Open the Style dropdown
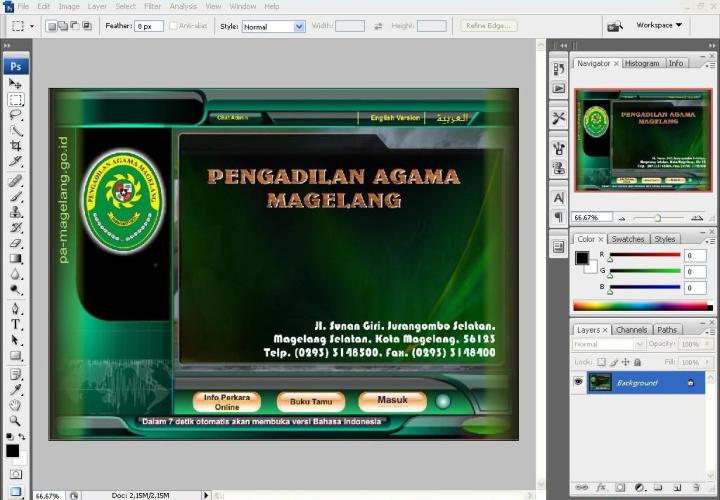Viewport: 720px width, 500px height. [274, 27]
